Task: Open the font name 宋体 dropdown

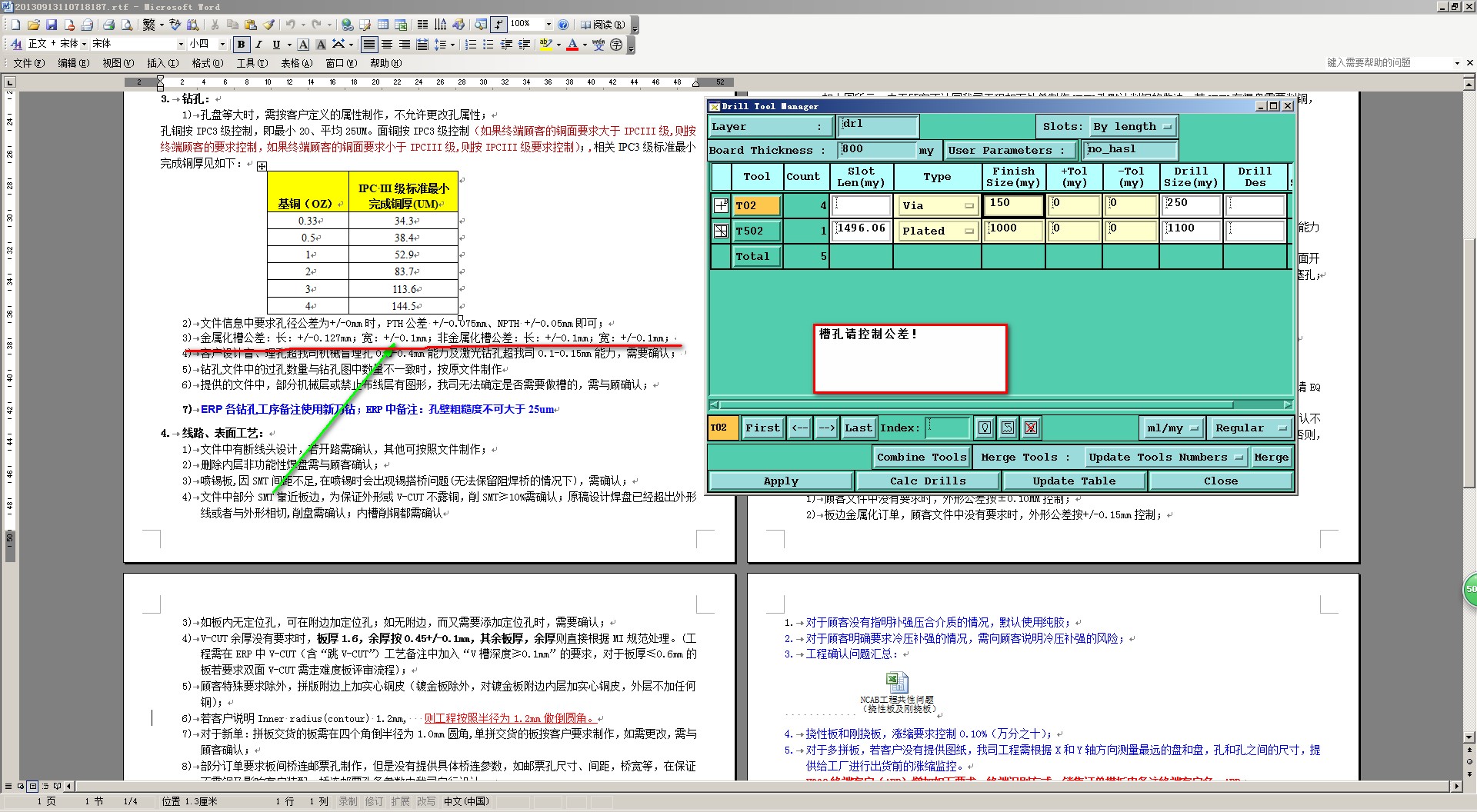Action: click(x=181, y=45)
